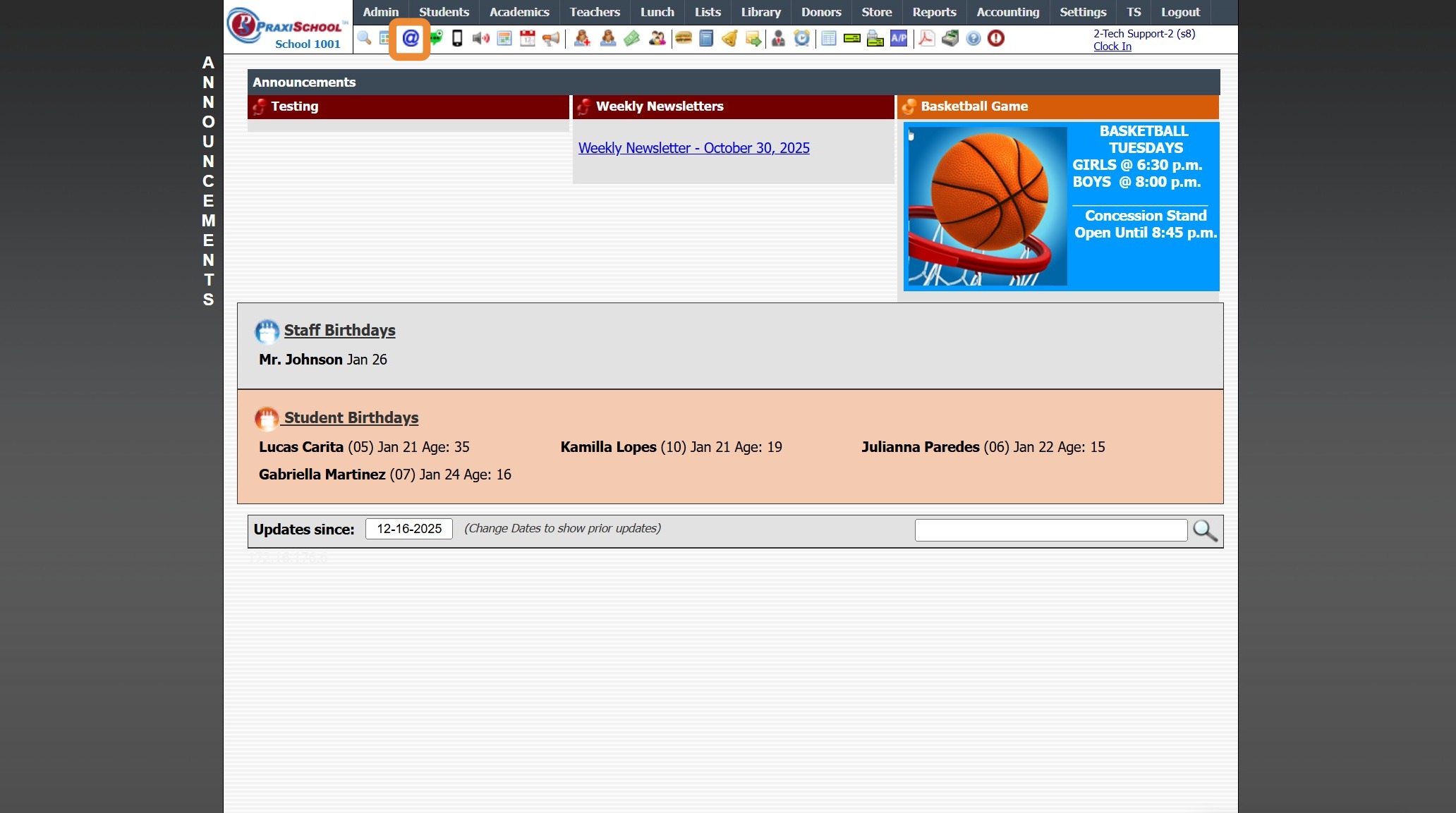This screenshot has height=813, width=1456.
Task: Click the magnifier search toolbar icon
Action: click(364, 38)
